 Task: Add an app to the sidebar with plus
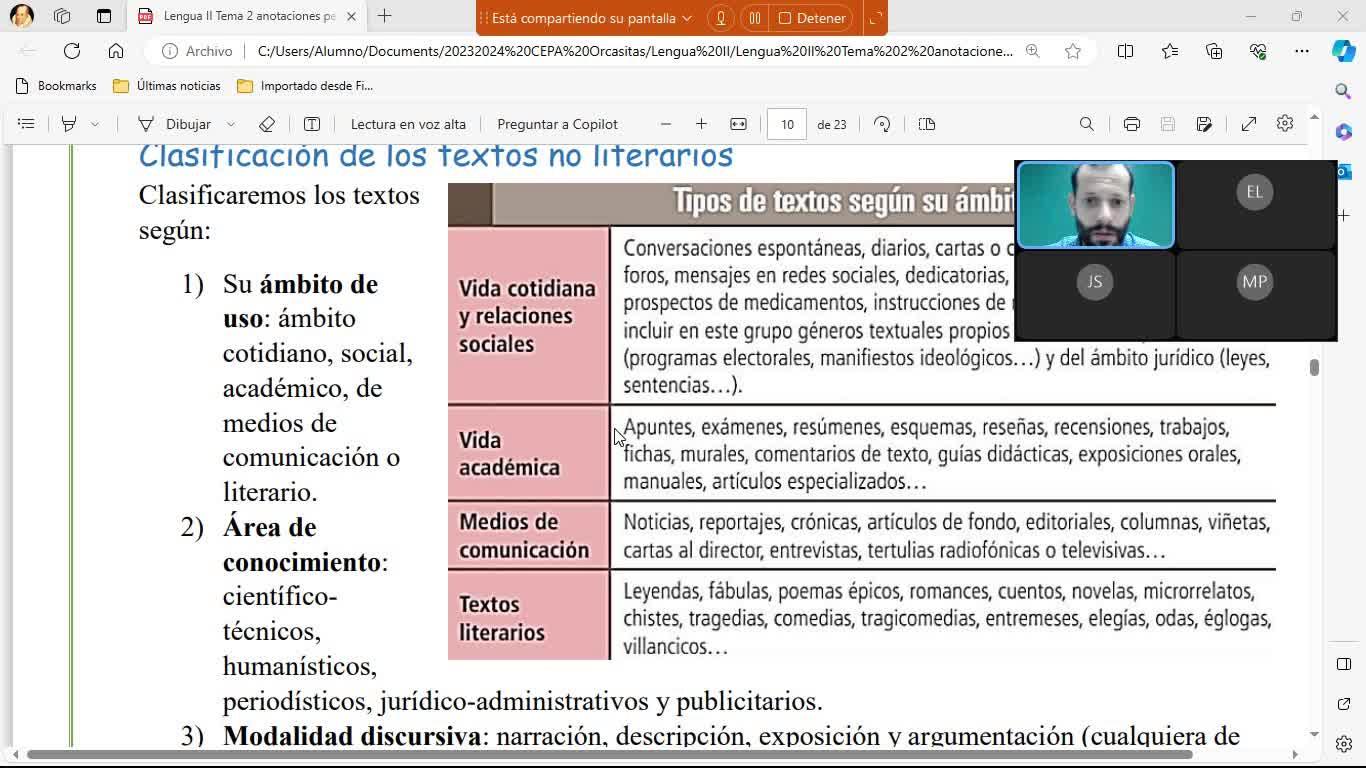(x=1343, y=215)
